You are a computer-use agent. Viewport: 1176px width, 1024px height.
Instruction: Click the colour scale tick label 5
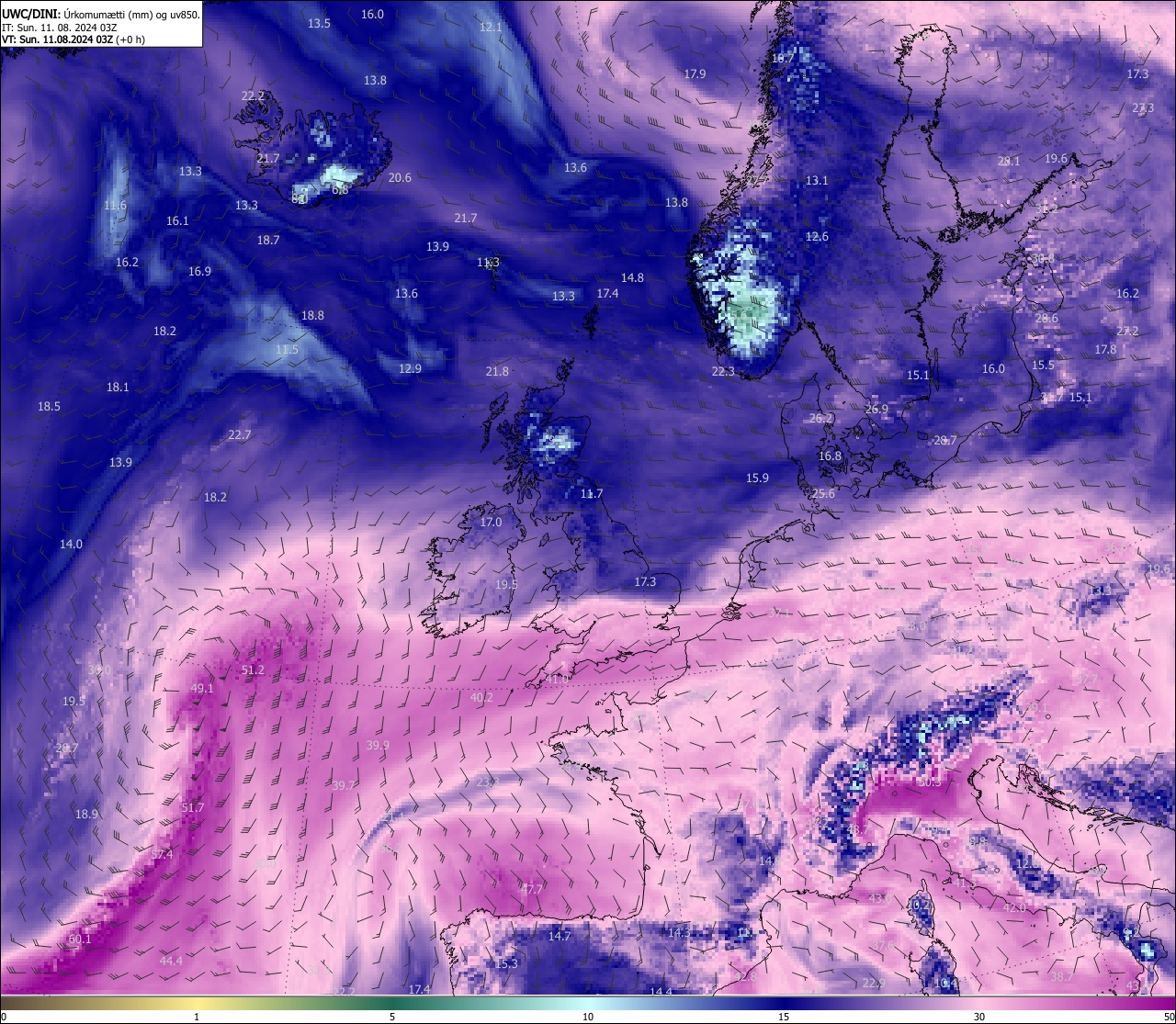392,1017
